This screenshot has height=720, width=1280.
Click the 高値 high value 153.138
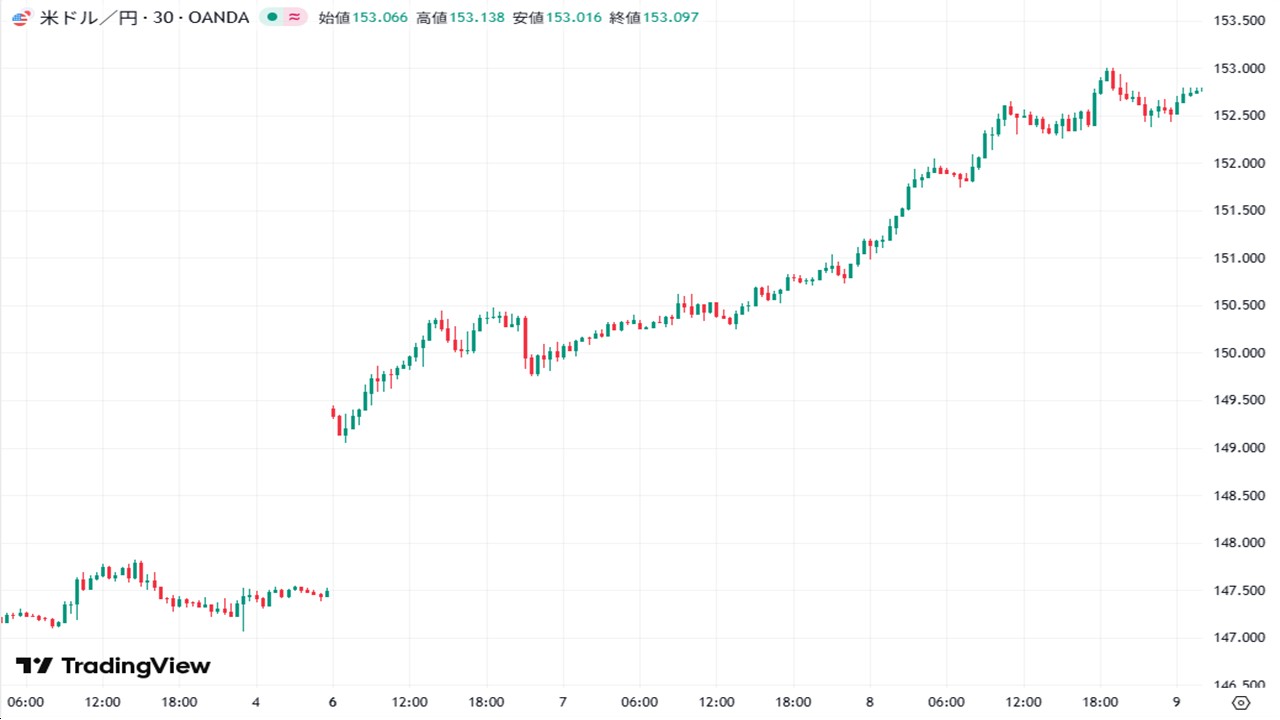pyautogui.click(x=477, y=18)
